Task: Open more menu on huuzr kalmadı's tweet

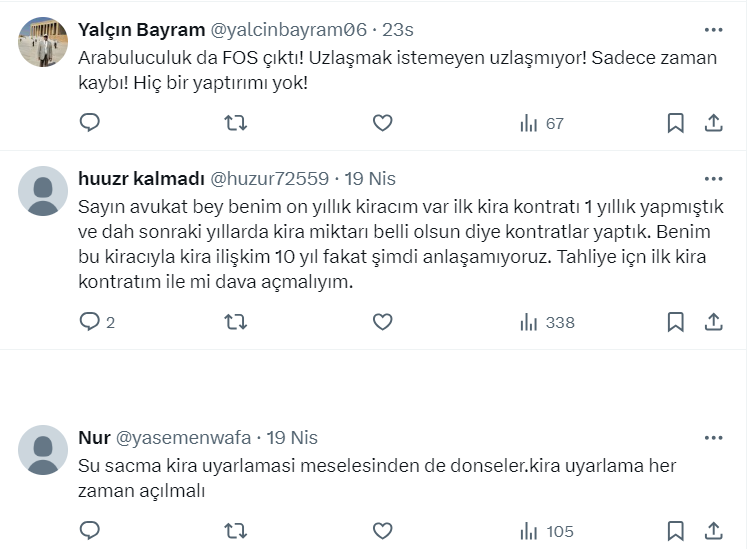Action: pos(713,179)
